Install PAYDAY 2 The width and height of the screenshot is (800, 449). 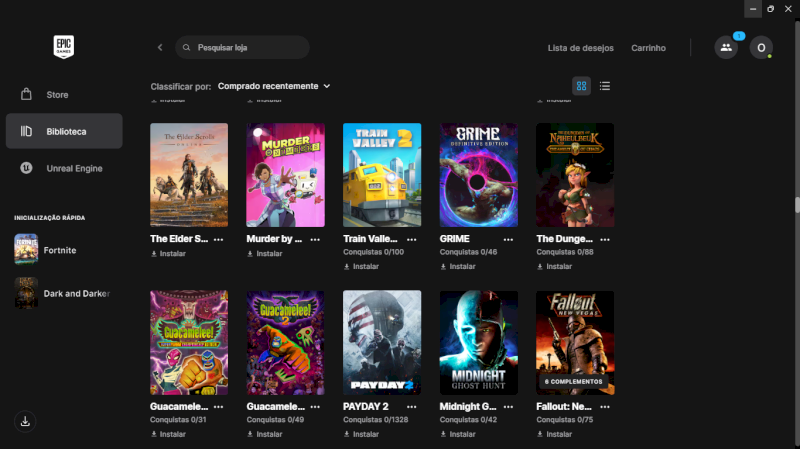(361, 434)
